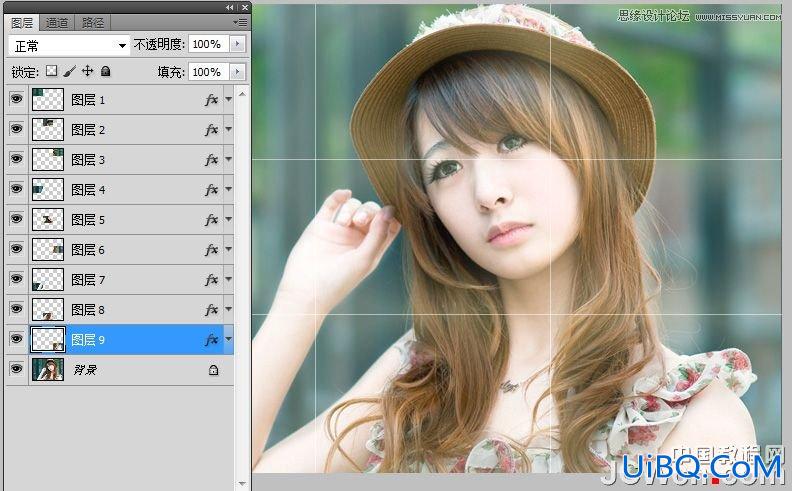Click the fx icon on 图层 7
The height and width of the screenshot is (491, 792).
point(211,279)
